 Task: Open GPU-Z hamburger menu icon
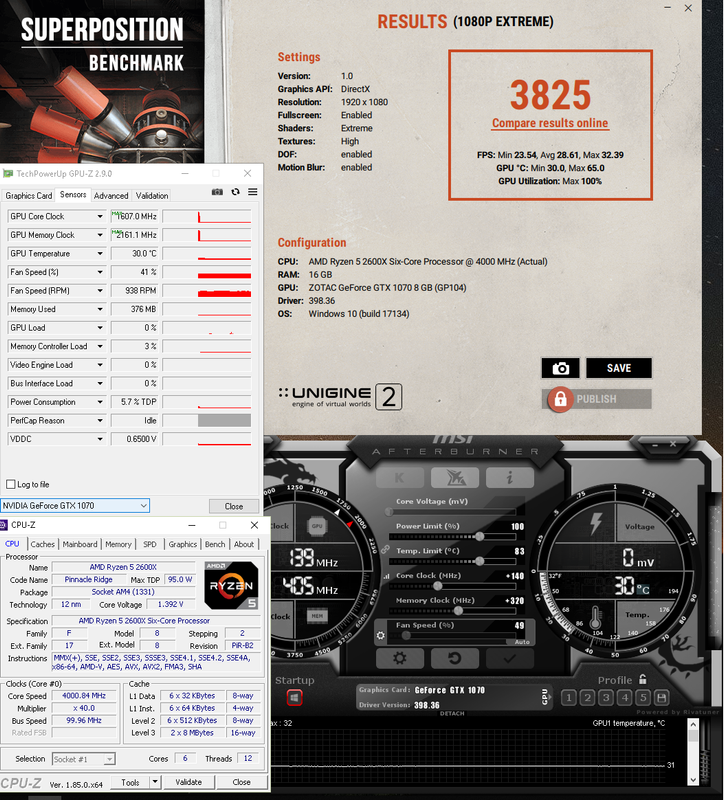tap(253, 192)
